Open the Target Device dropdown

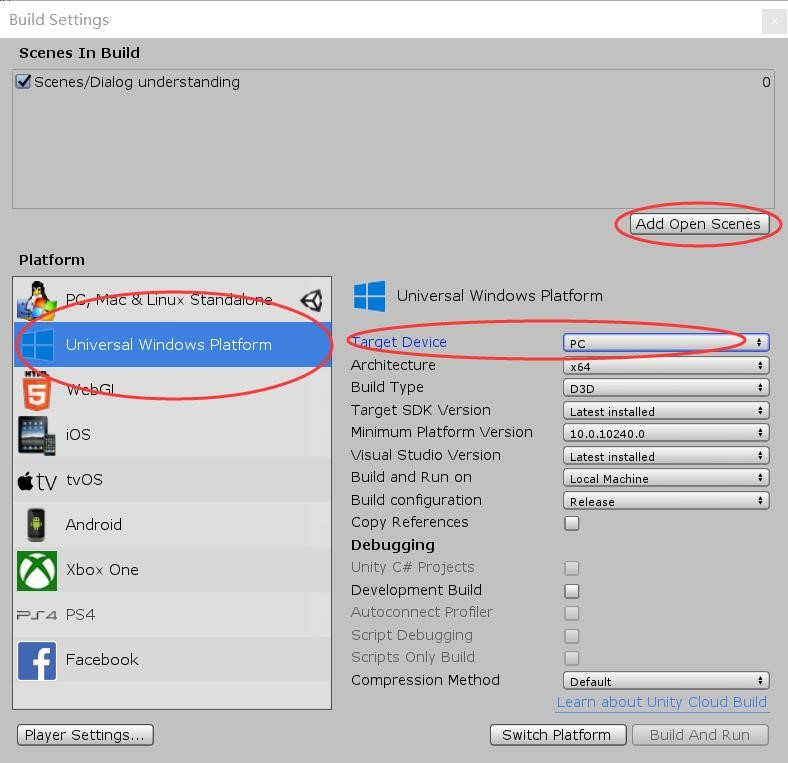coord(665,343)
